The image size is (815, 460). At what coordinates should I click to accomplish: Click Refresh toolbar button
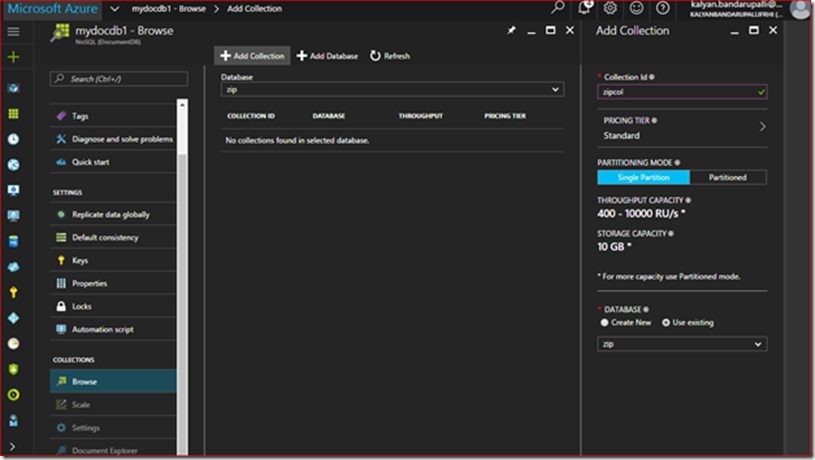(x=390, y=56)
